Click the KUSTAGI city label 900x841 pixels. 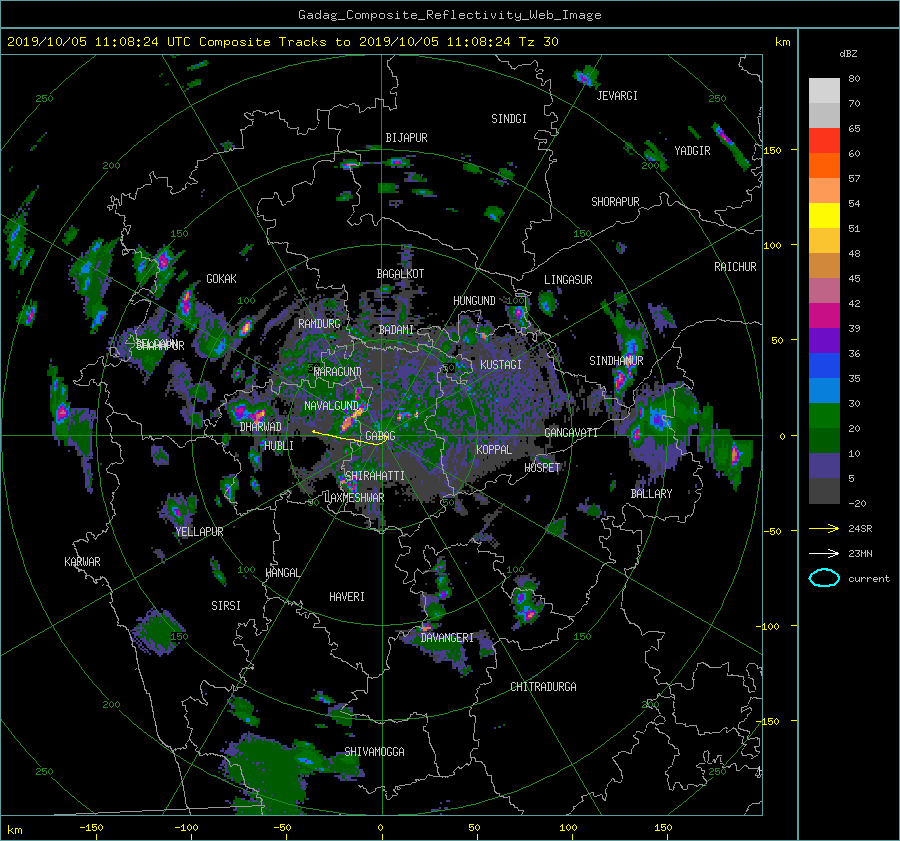pos(501,365)
